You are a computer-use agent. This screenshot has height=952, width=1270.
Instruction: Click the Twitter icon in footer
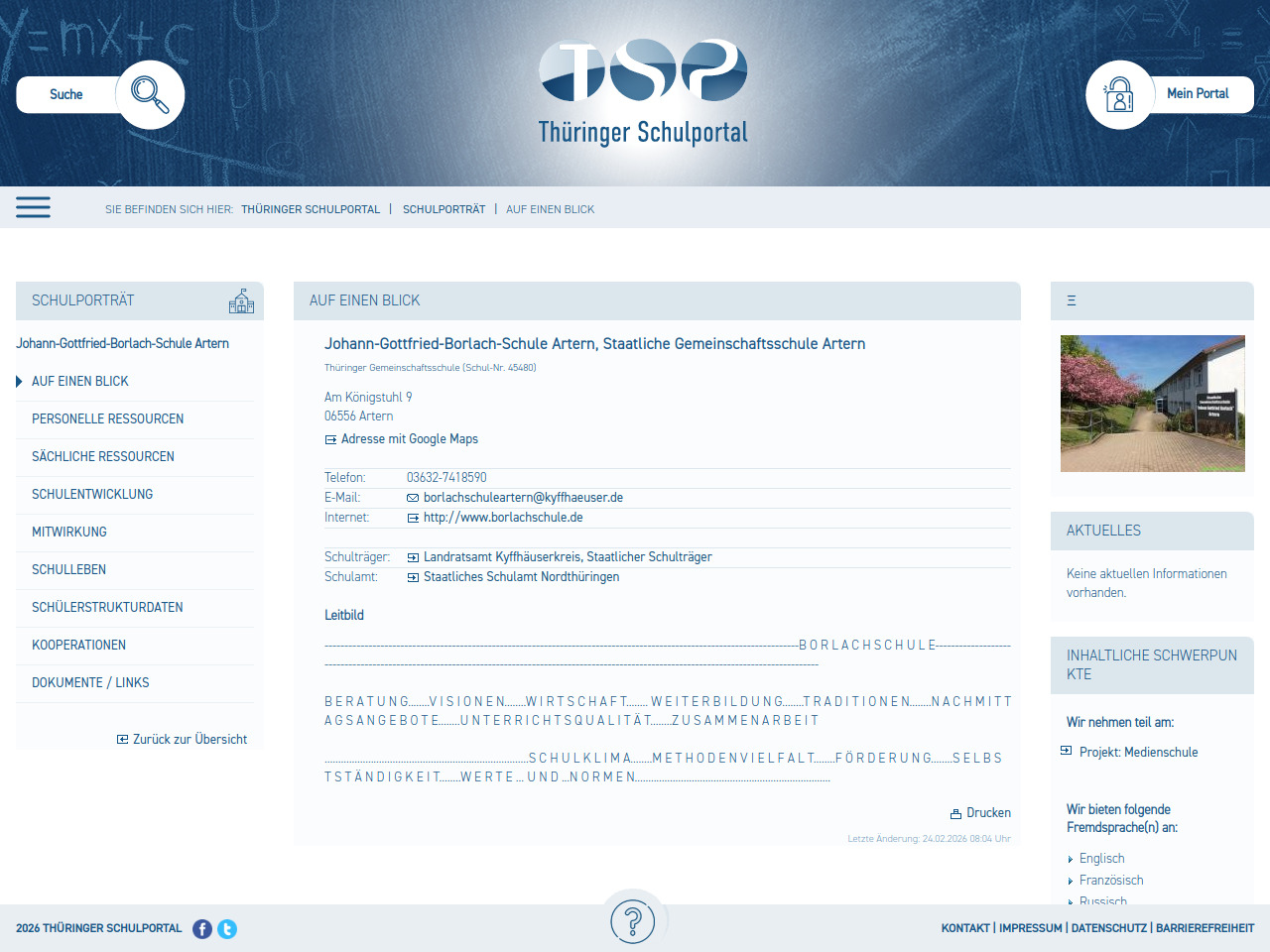coord(227,929)
